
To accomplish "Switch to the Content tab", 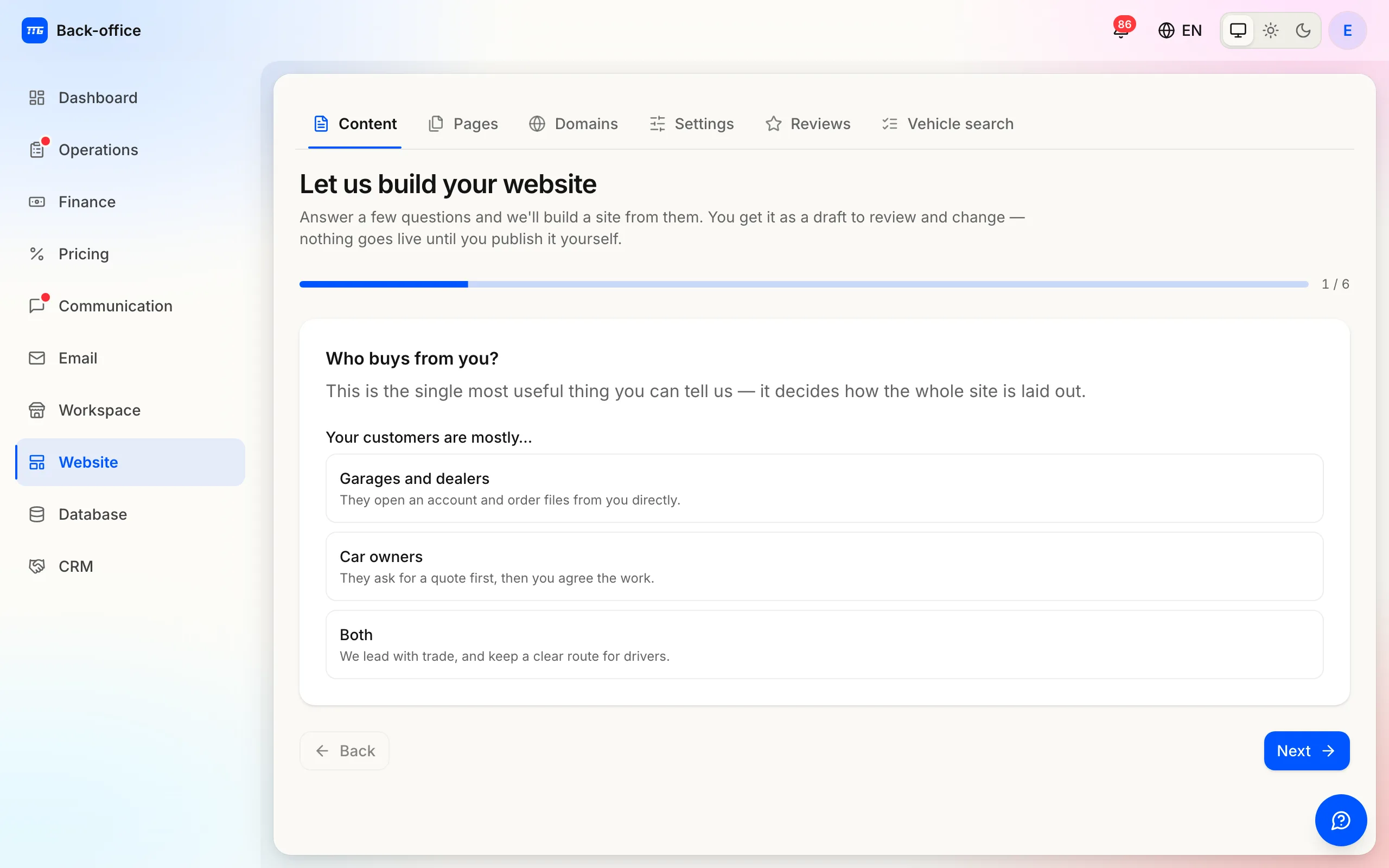I will click(355, 124).
